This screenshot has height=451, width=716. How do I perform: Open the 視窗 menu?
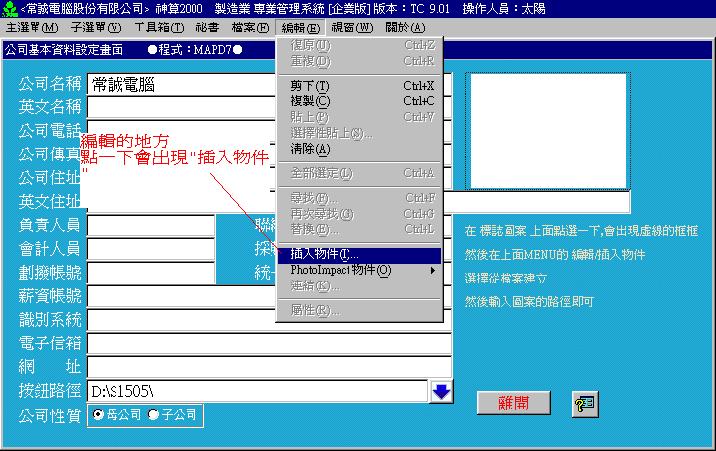pos(351,27)
